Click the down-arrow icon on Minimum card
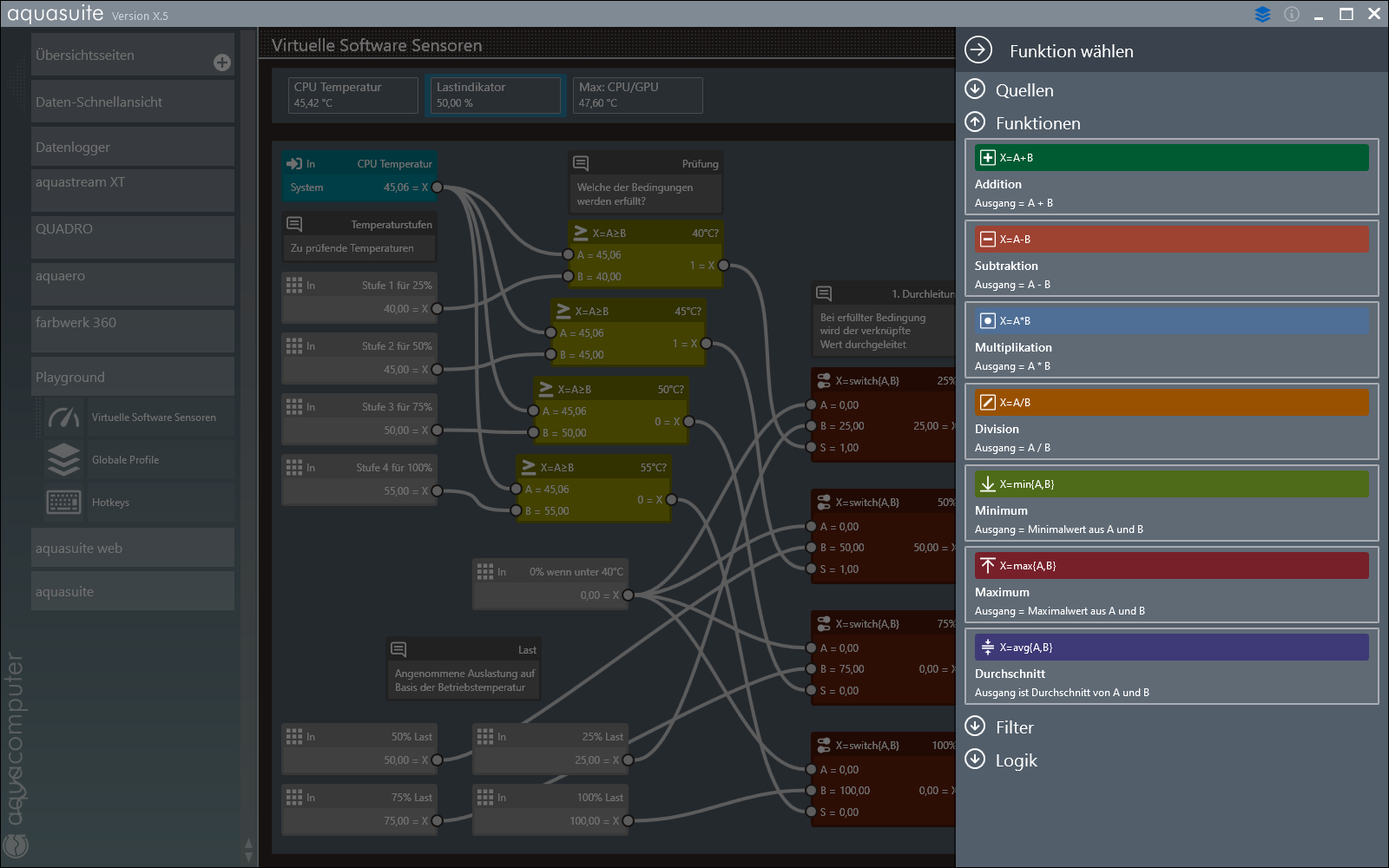 pyautogui.click(x=987, y=484)
